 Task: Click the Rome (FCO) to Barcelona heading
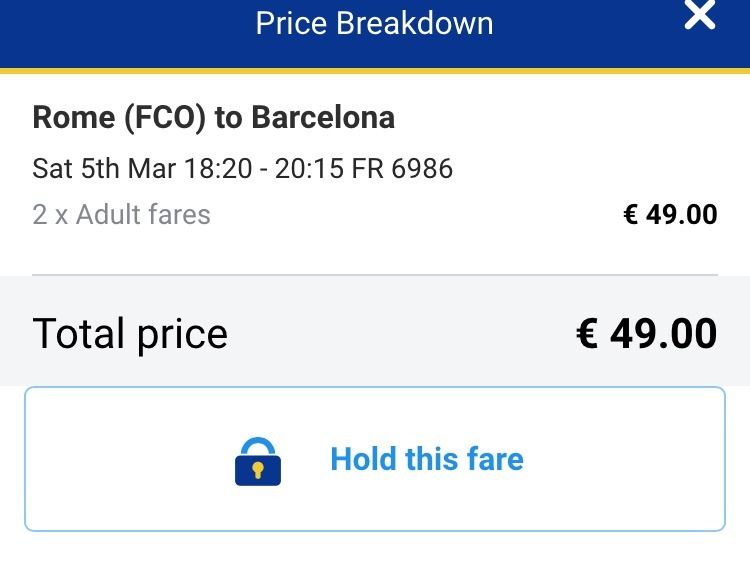(214, 118)
